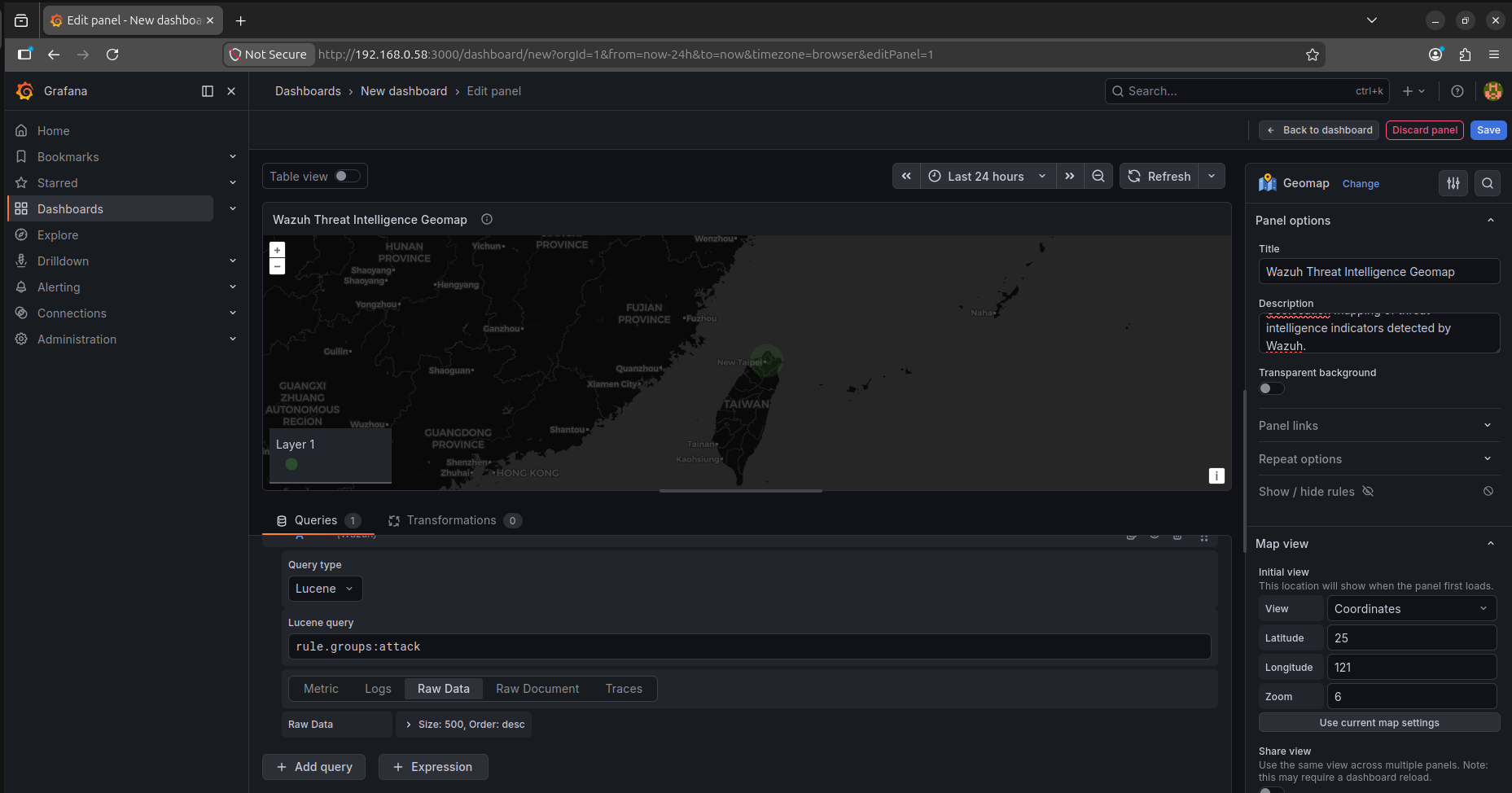Go to Dashboards in the sidebar
The height and width of the screenshot is (793, 1512).
(70, 209)
